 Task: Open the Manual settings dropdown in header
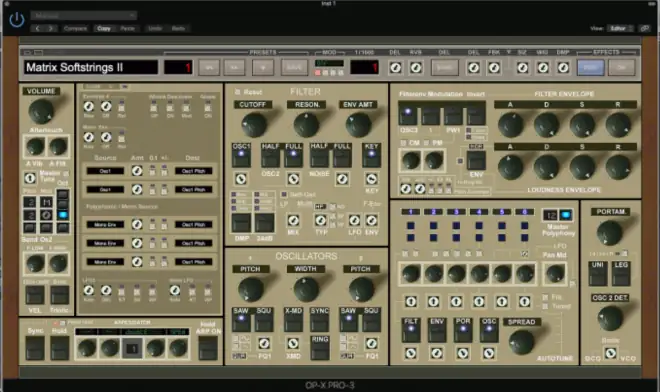[84, 16]
